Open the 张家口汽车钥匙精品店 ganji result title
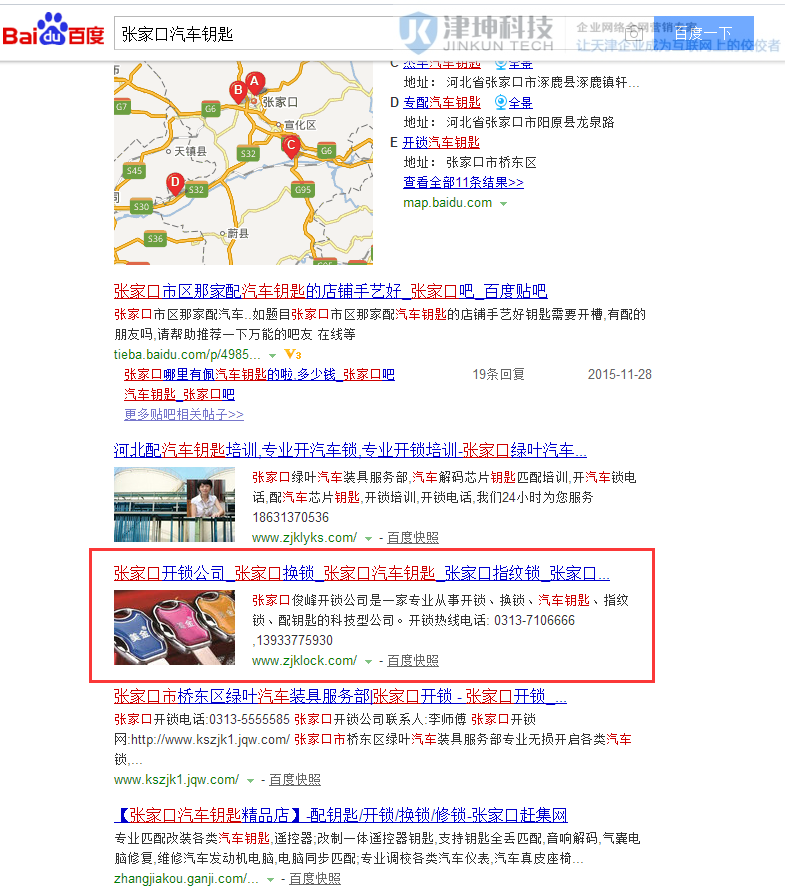 pyautogui.click(x=341, y=815)
